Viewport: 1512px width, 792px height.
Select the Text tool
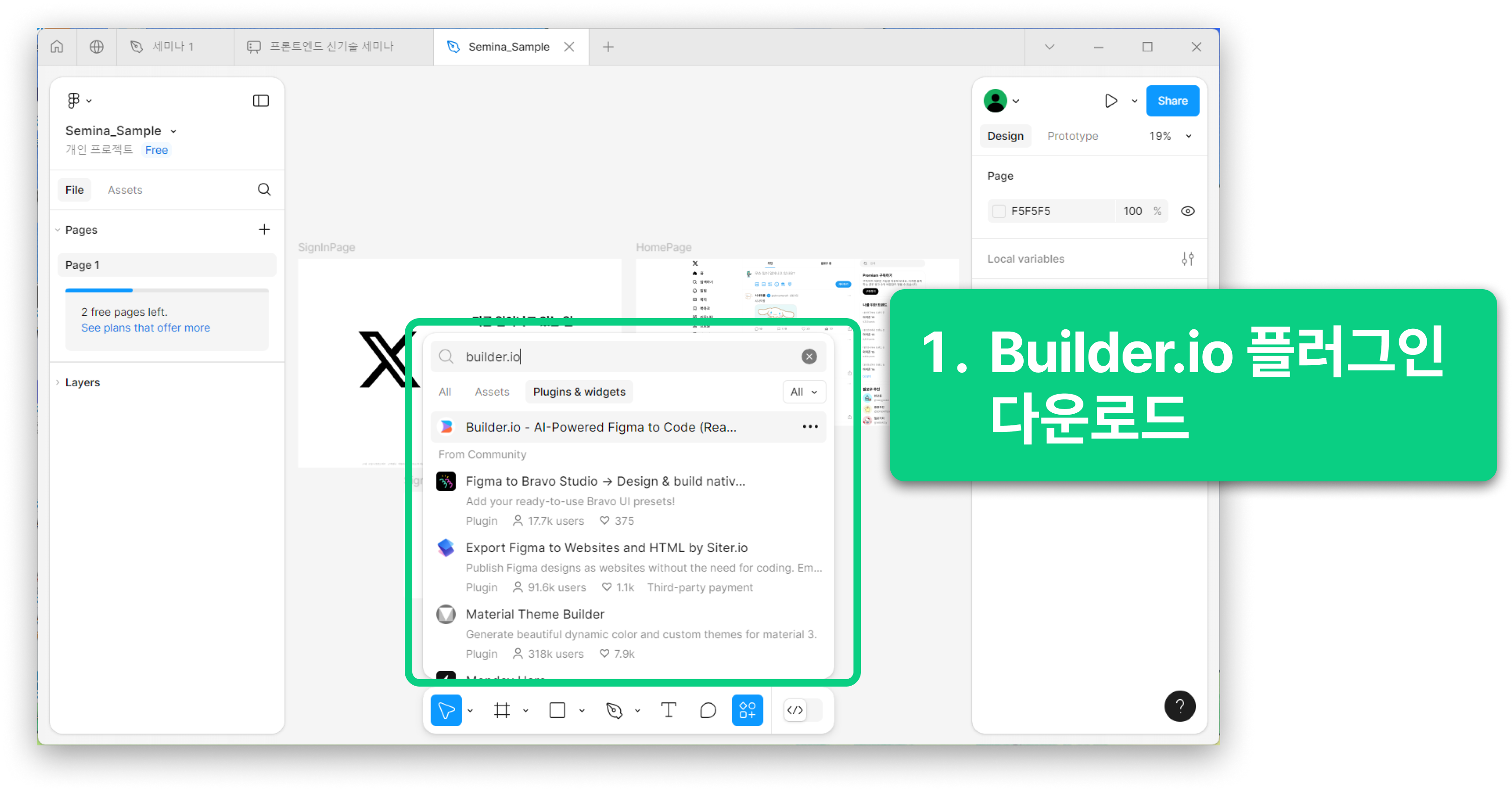(668, 710)
